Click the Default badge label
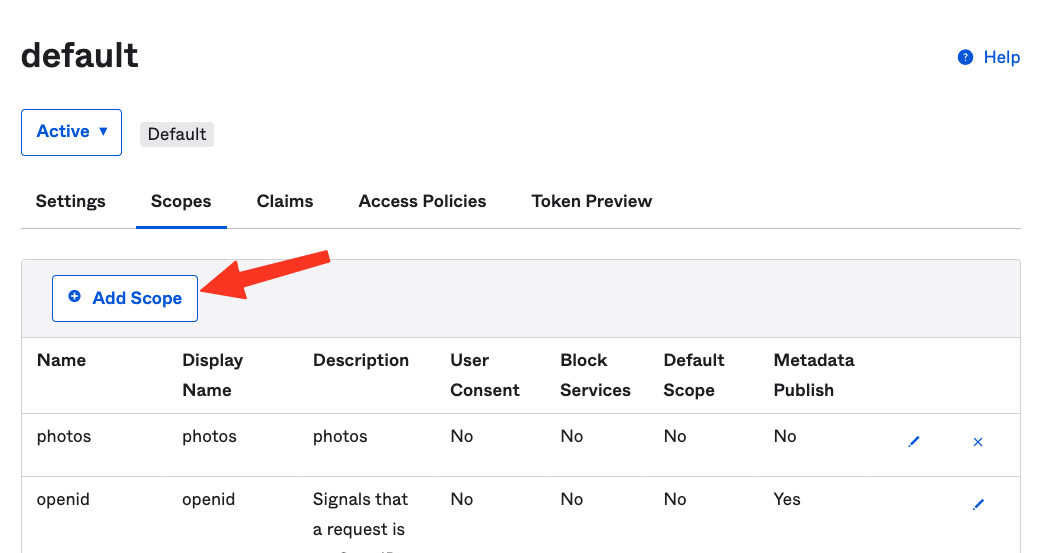 (x=177, y=134)
